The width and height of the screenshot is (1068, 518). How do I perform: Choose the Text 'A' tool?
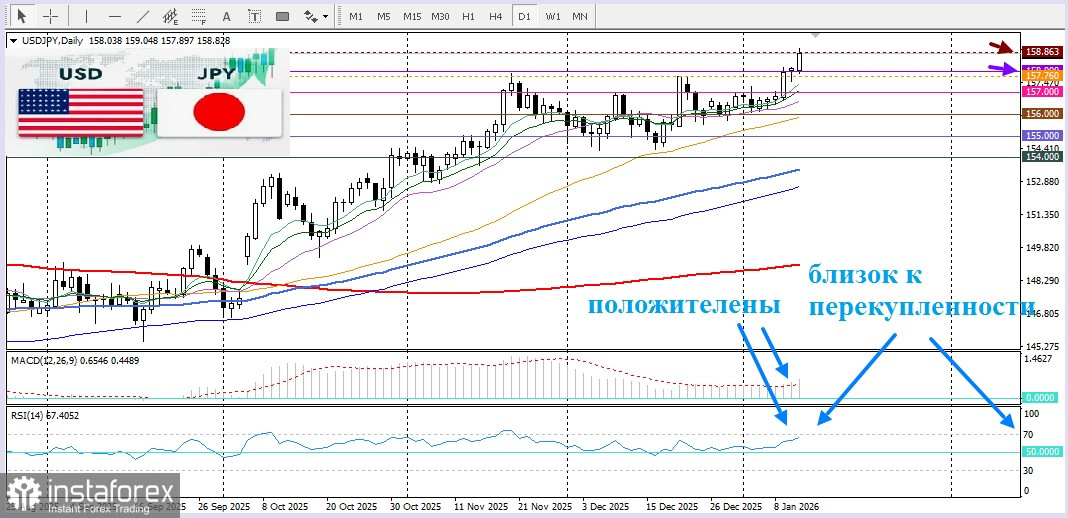(227, 16)
